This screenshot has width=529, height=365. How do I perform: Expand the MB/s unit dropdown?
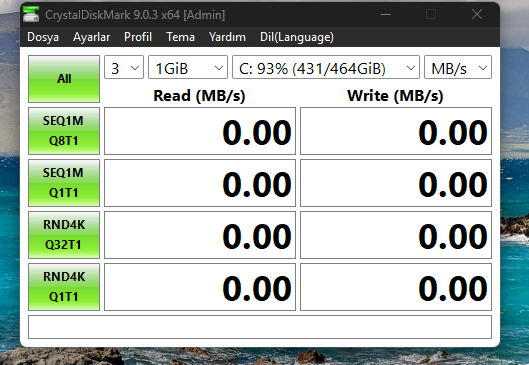(458, 67)
